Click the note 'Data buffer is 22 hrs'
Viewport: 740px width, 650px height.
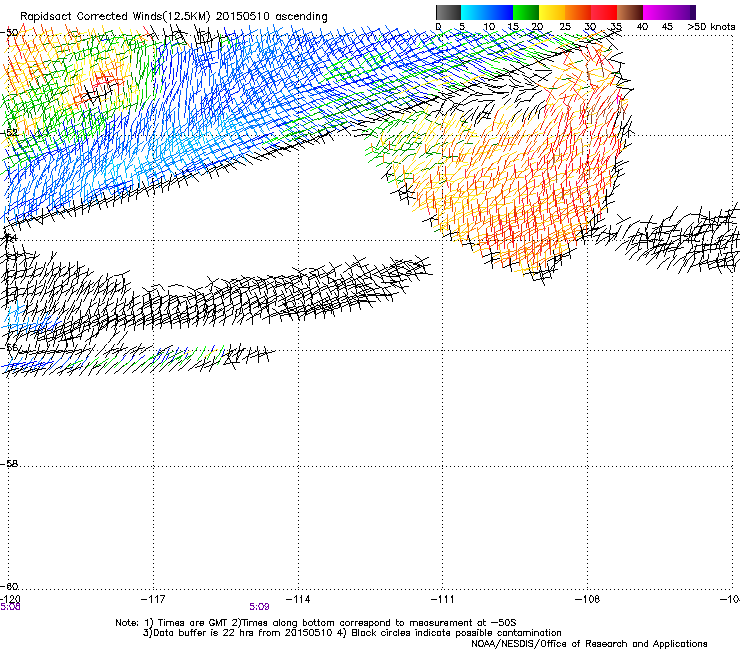pos(204,633)
